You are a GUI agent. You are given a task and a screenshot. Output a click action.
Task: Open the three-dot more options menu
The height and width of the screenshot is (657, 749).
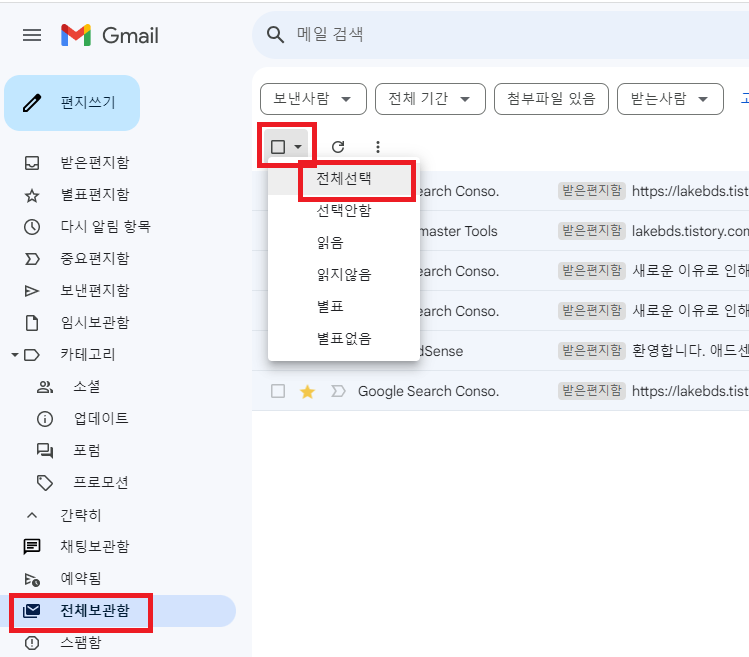pyautogui.click(x=378, y=147)
